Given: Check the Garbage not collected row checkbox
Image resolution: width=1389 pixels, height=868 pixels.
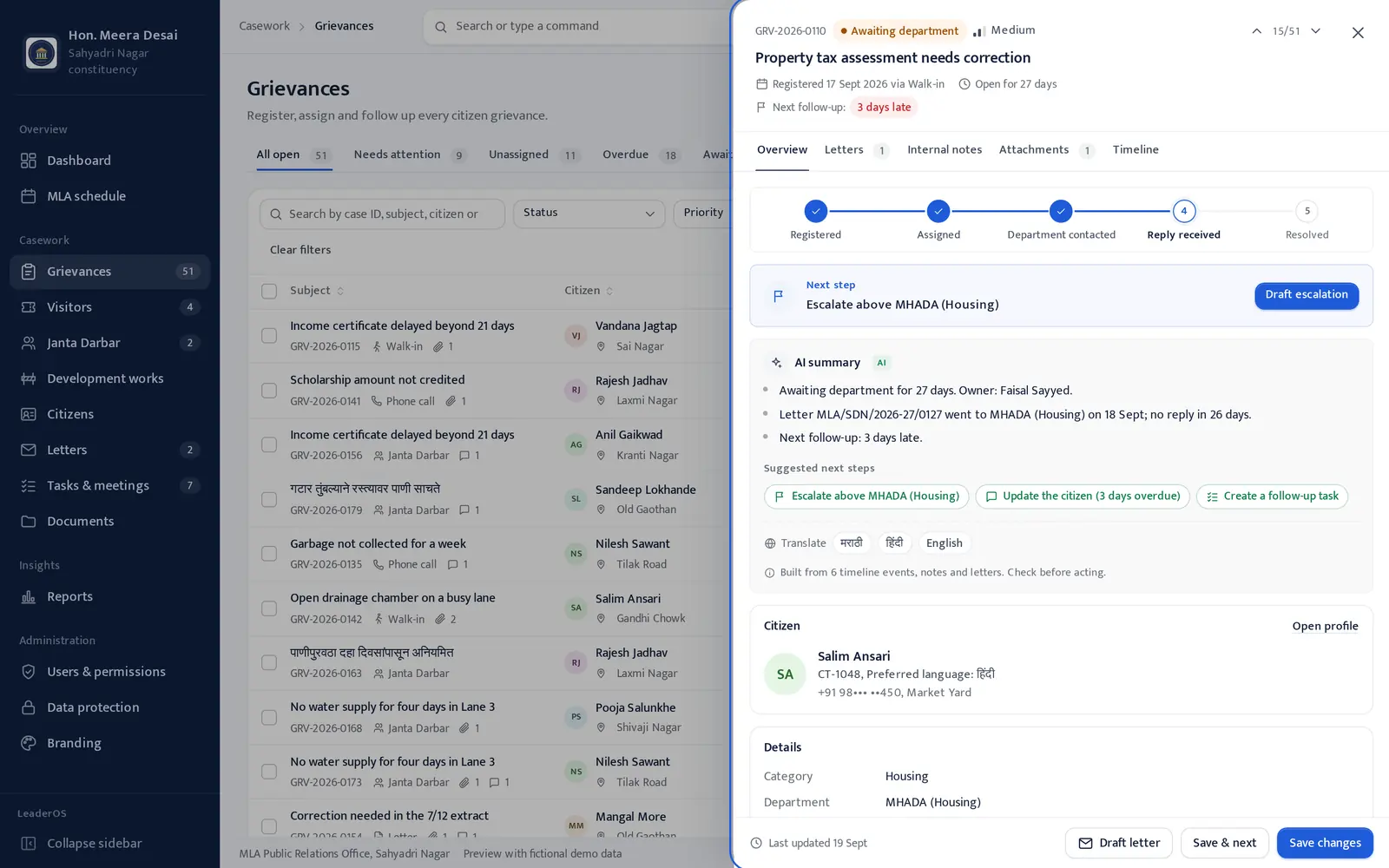Looking at the screenshot, I should (x=269, y=554).
